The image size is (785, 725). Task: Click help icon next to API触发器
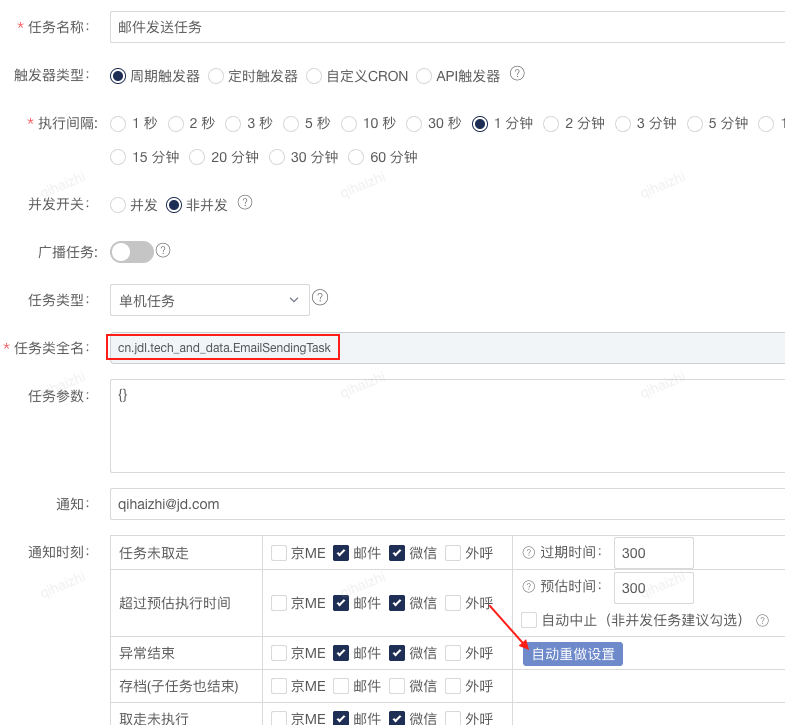coord(517,73)
